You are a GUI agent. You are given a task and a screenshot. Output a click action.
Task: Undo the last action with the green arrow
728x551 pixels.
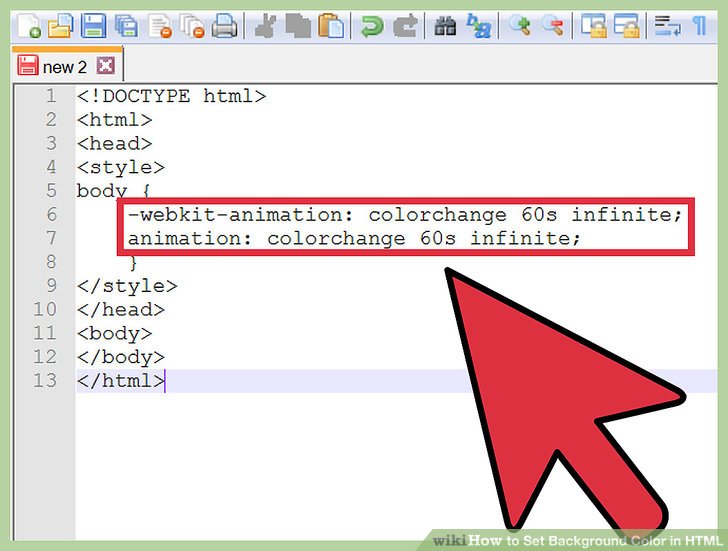(x=372, y=26)
